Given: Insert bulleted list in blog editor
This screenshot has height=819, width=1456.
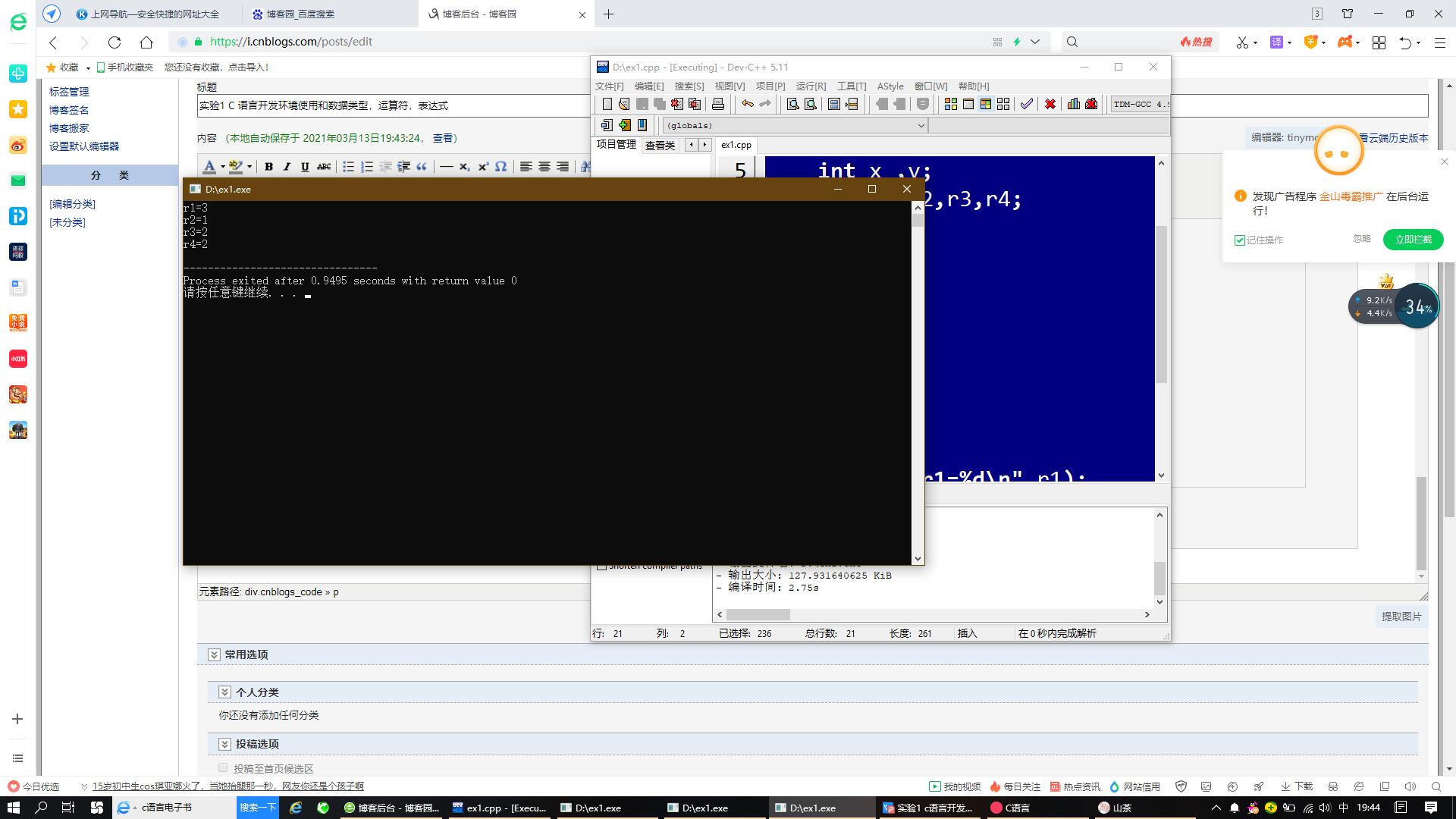Looking at the screenshot, I should [x=348, y=167].
